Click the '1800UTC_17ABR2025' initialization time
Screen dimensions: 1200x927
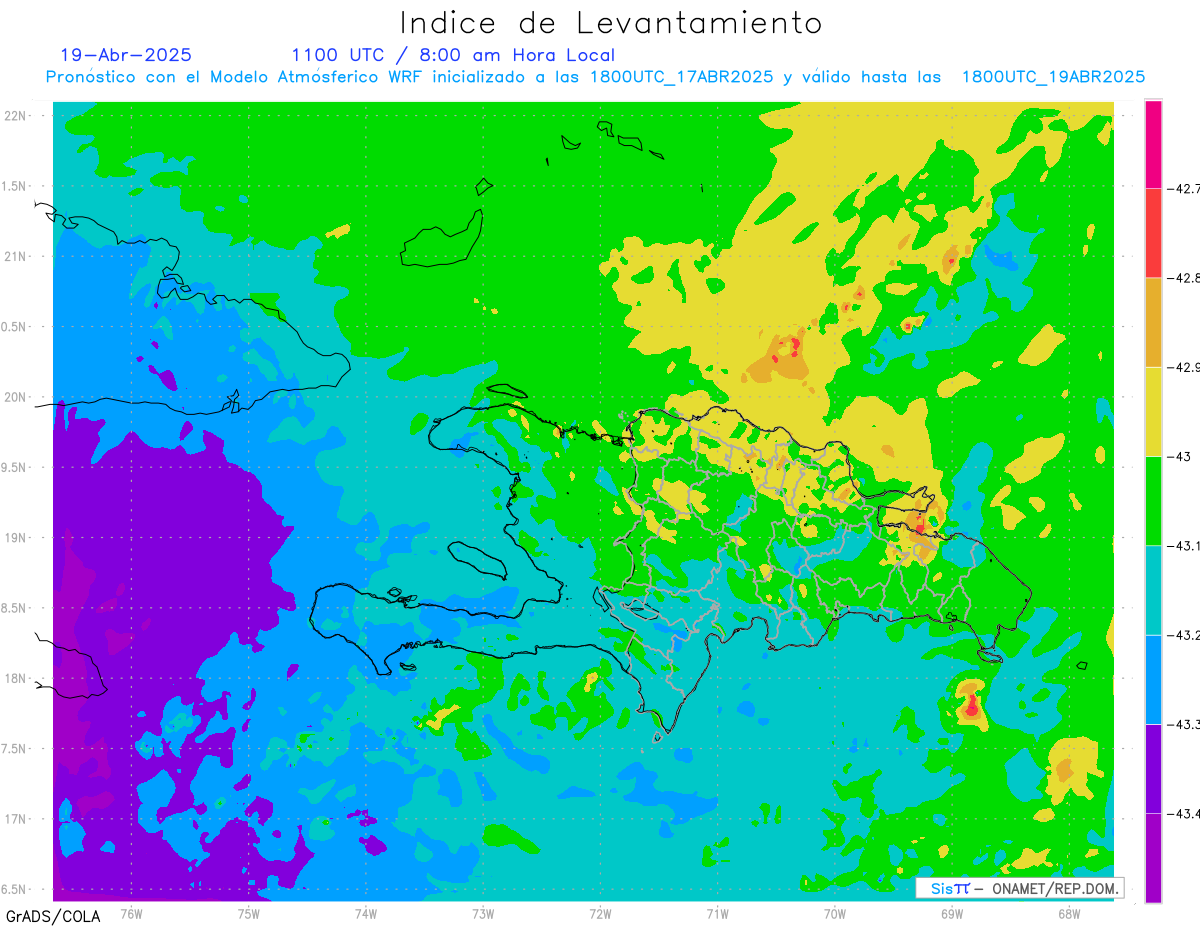[x=682, y=77]
